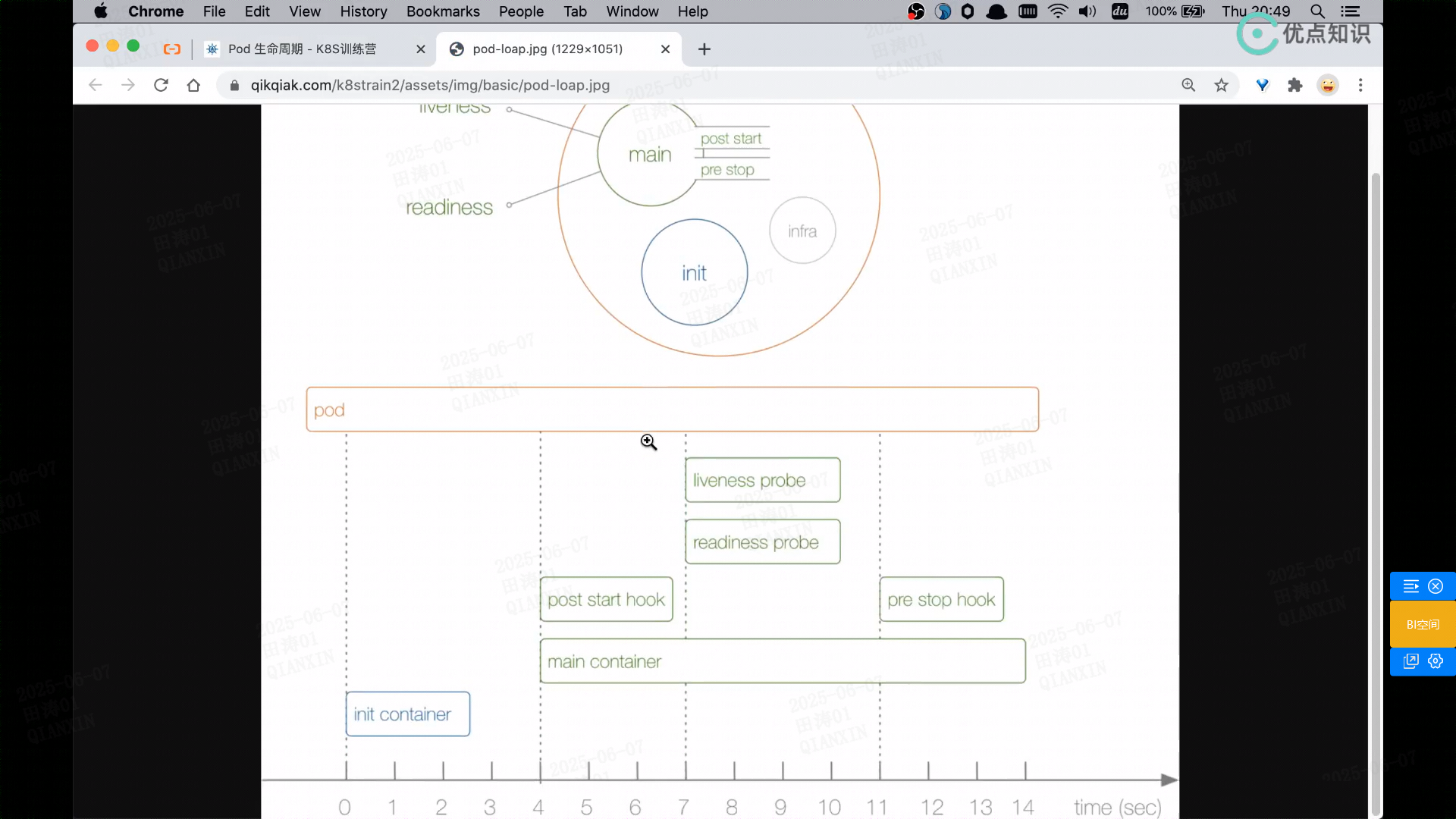Open the History menu
The height and width of the screenshot is (819, 1456).
point(363,11)
